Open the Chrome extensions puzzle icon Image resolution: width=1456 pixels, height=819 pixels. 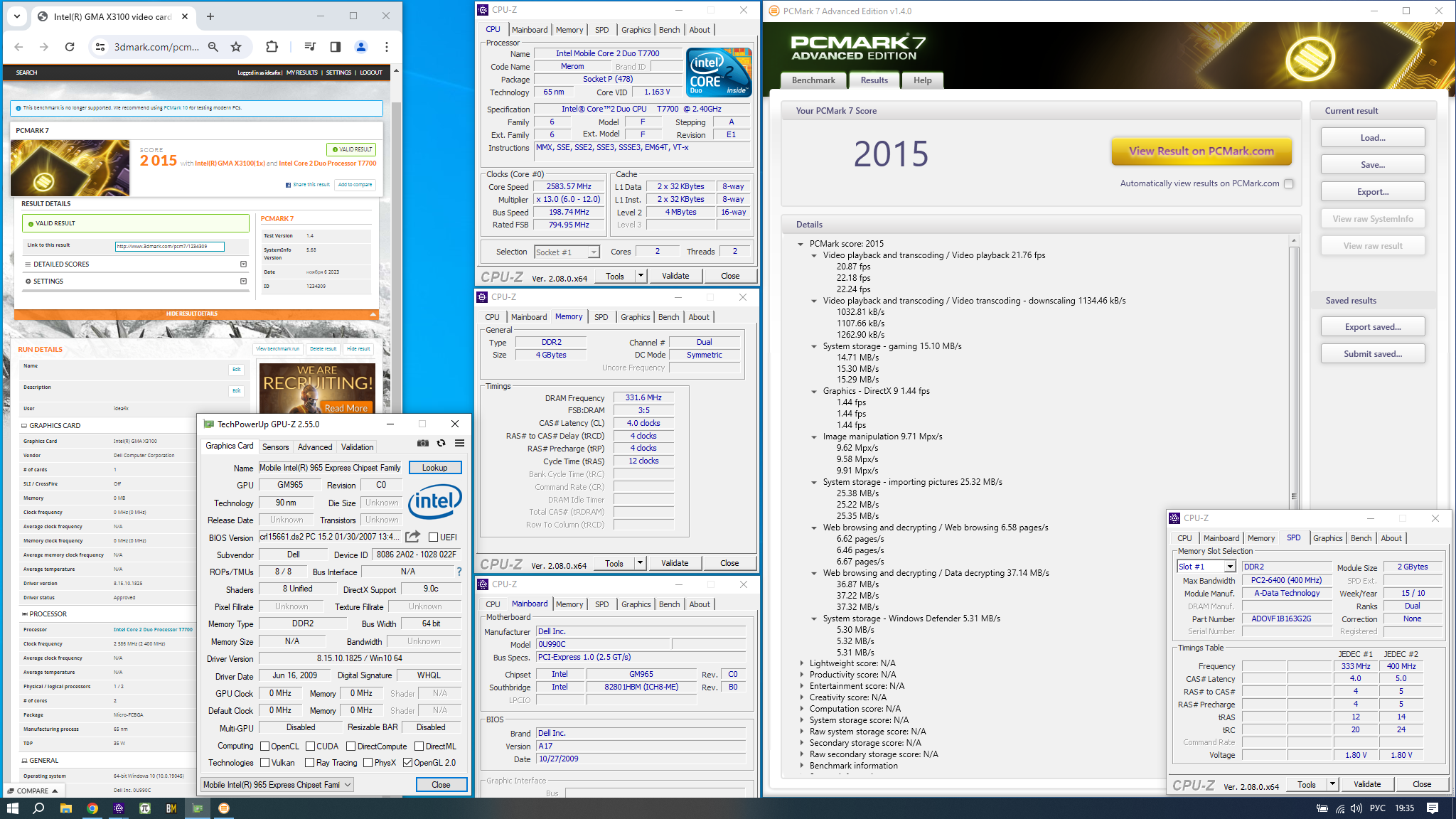tap(272, 47)
